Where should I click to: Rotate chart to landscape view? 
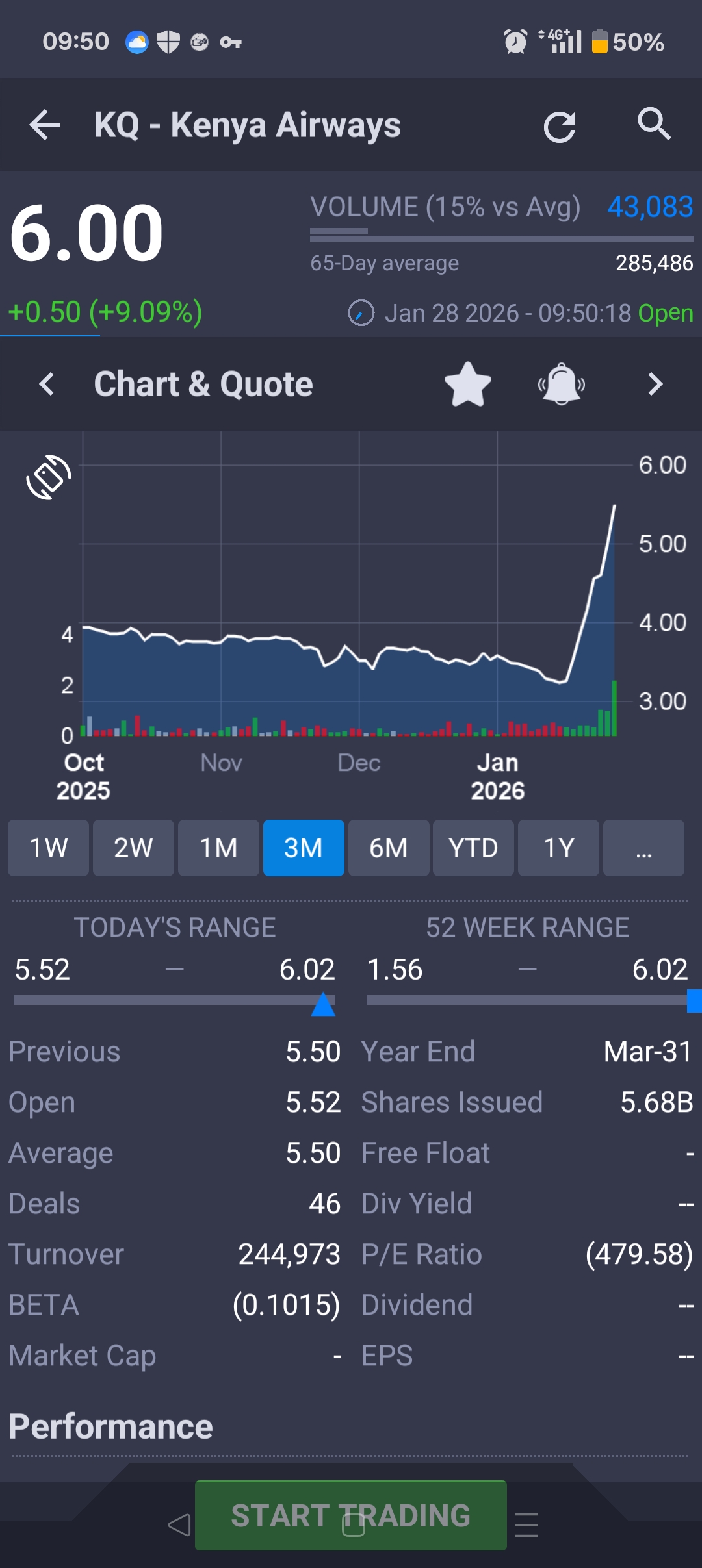49,477
